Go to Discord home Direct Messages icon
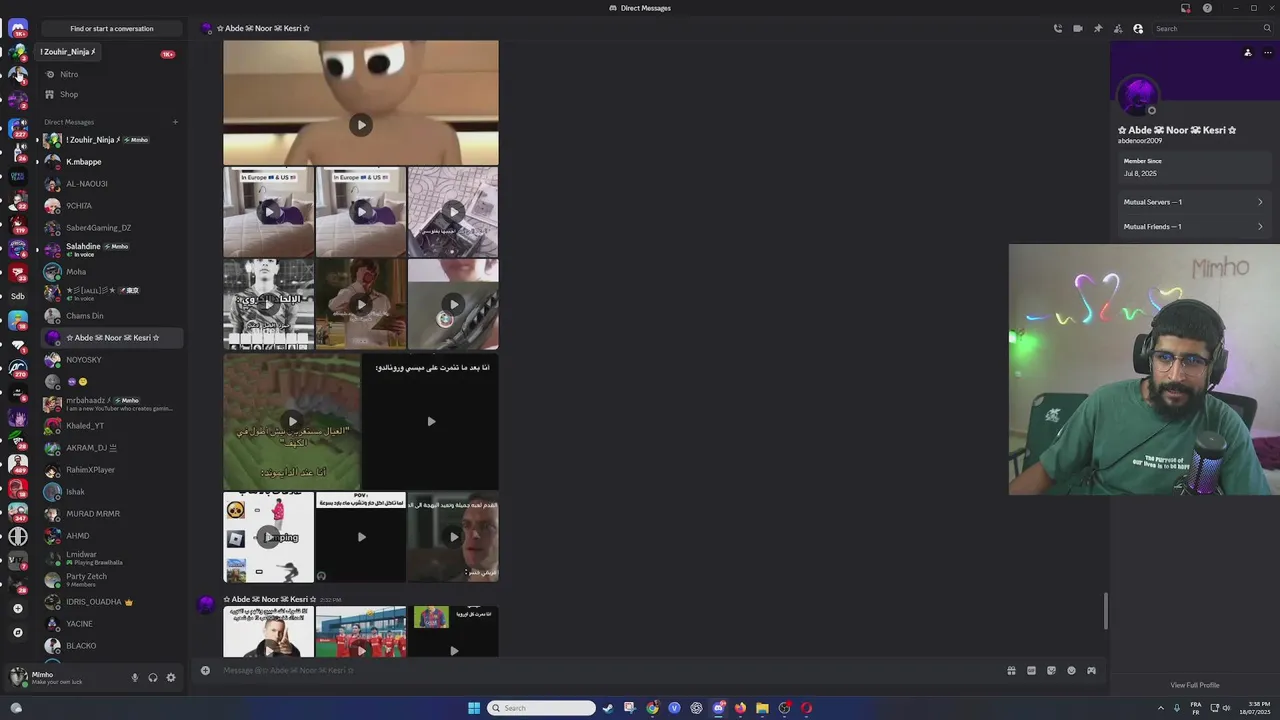 point(18,29)
